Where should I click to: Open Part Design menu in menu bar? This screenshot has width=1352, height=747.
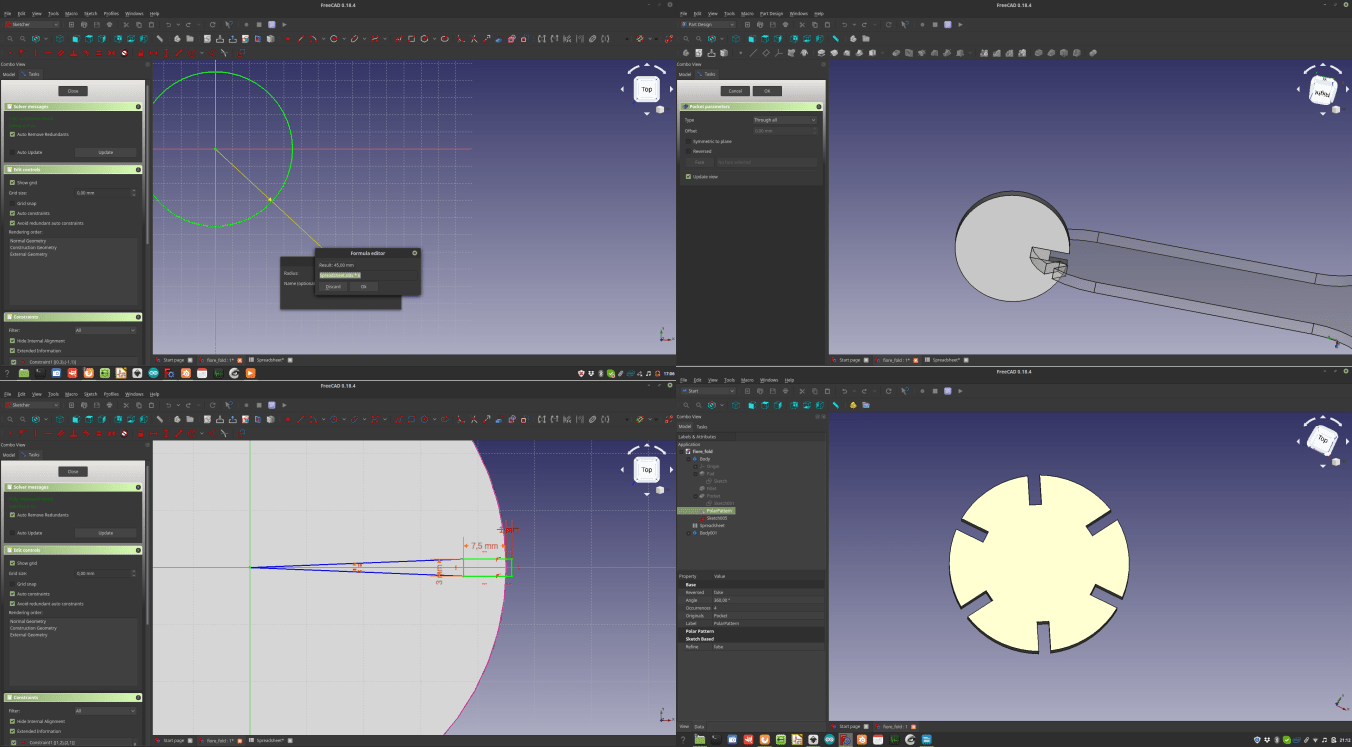click(771, 13)
